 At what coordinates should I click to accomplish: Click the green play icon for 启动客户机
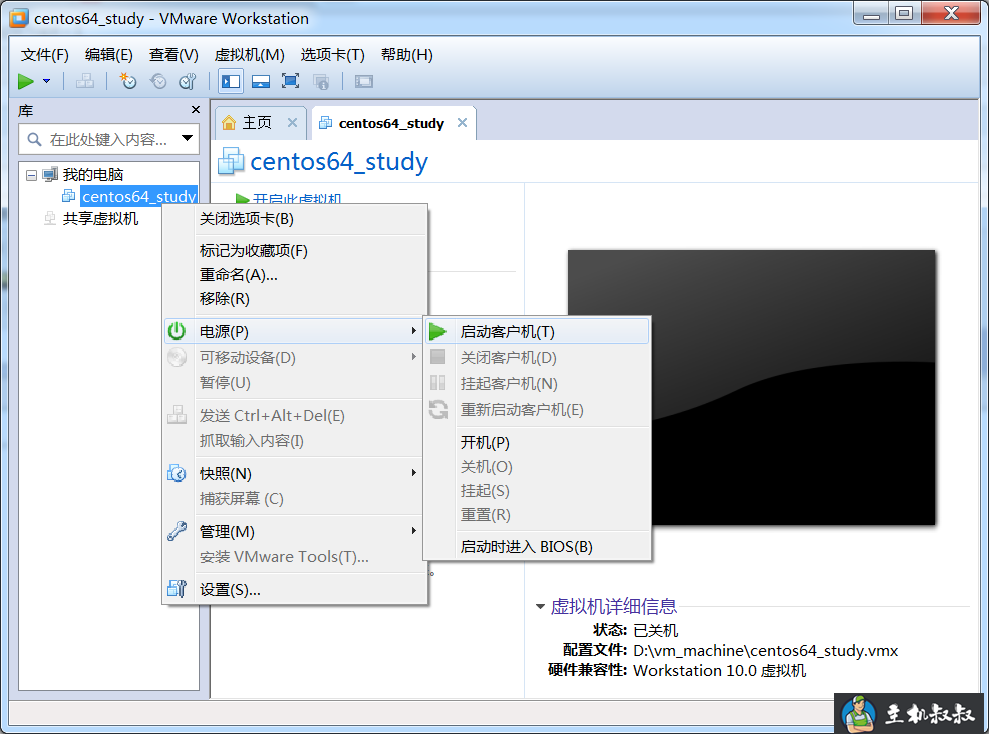point(437,332)
